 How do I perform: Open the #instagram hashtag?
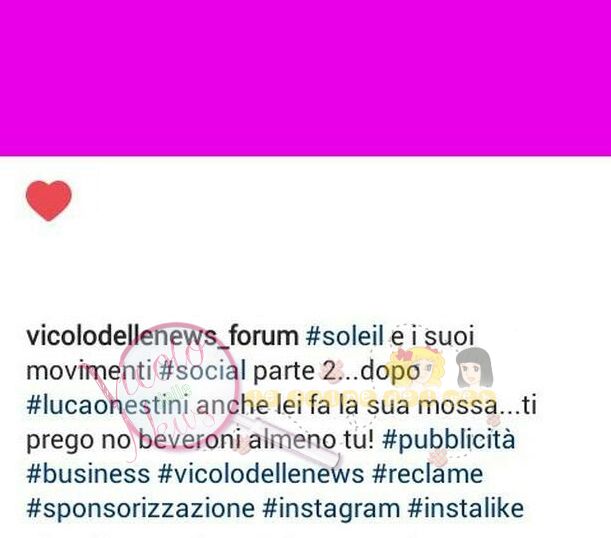(331, 509)
